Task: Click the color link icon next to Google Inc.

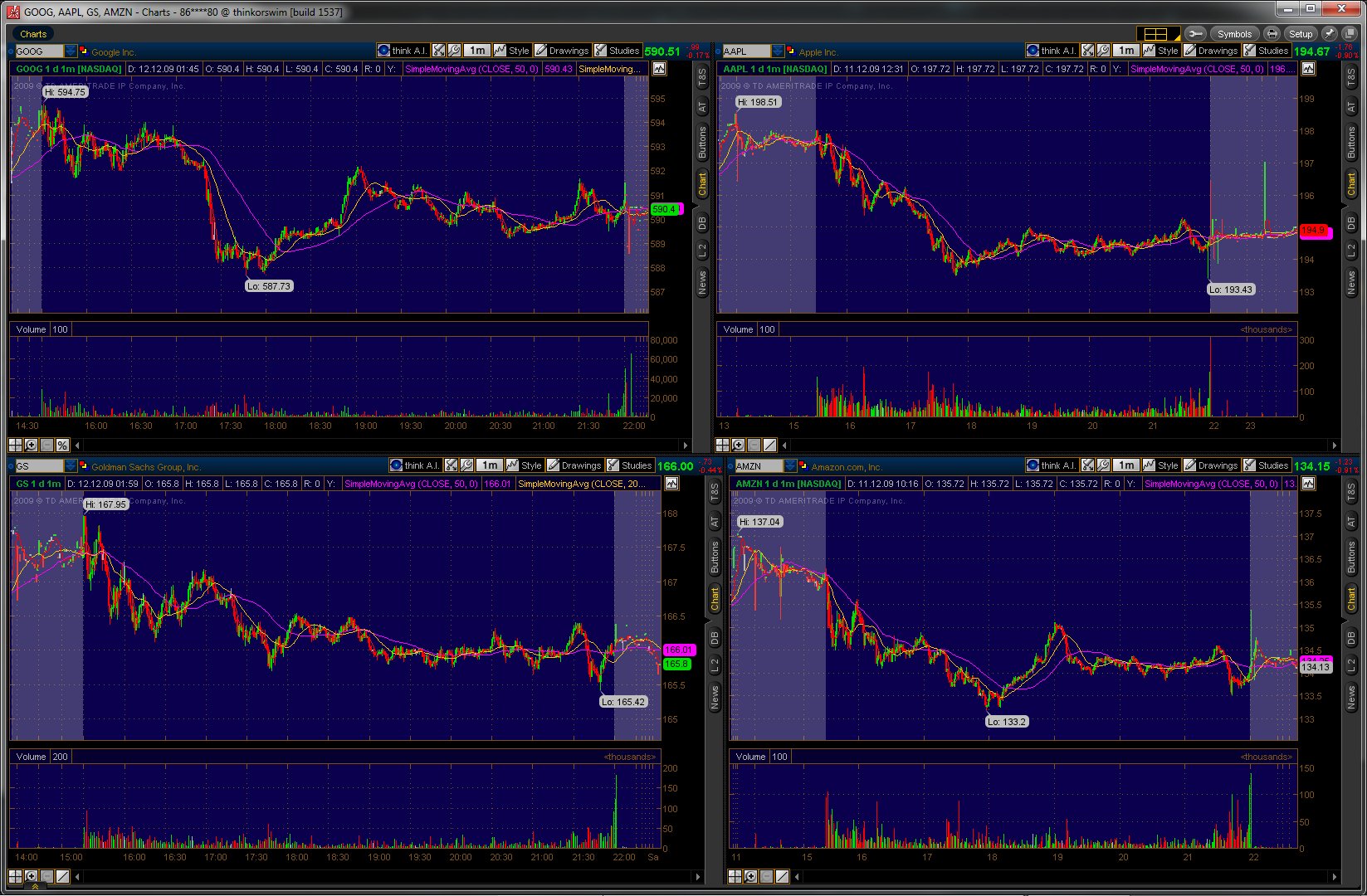Action: click(x=84, y=51)
